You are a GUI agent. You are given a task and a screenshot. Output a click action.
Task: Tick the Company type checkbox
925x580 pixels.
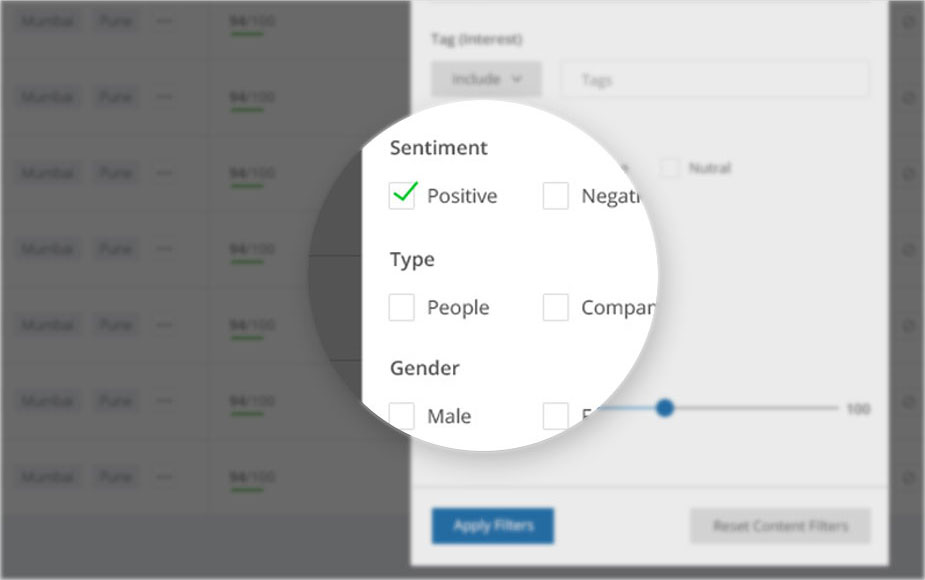[x=556, y=307]
